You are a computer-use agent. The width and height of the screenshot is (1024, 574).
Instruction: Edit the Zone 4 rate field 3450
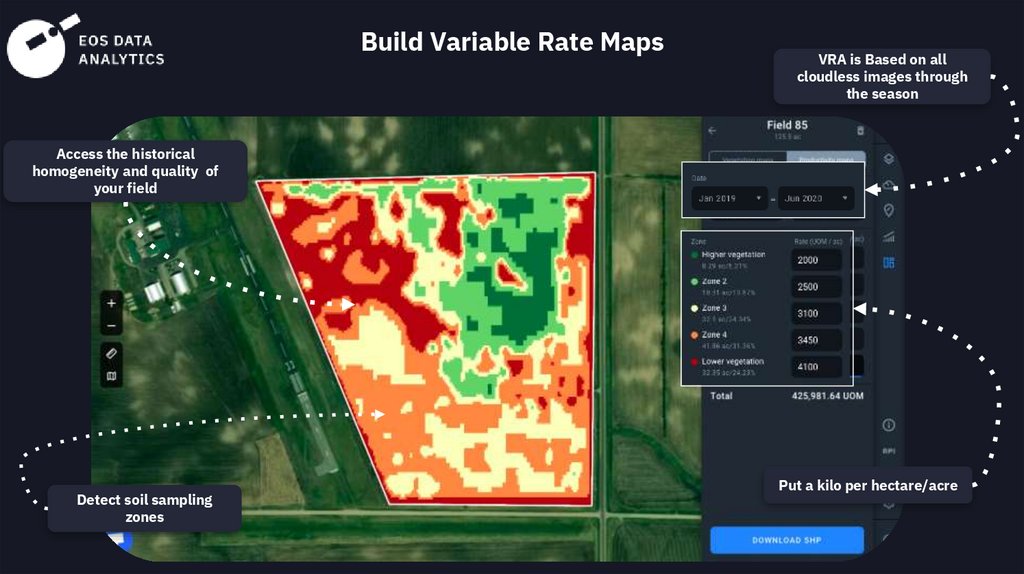click(816, 340)
